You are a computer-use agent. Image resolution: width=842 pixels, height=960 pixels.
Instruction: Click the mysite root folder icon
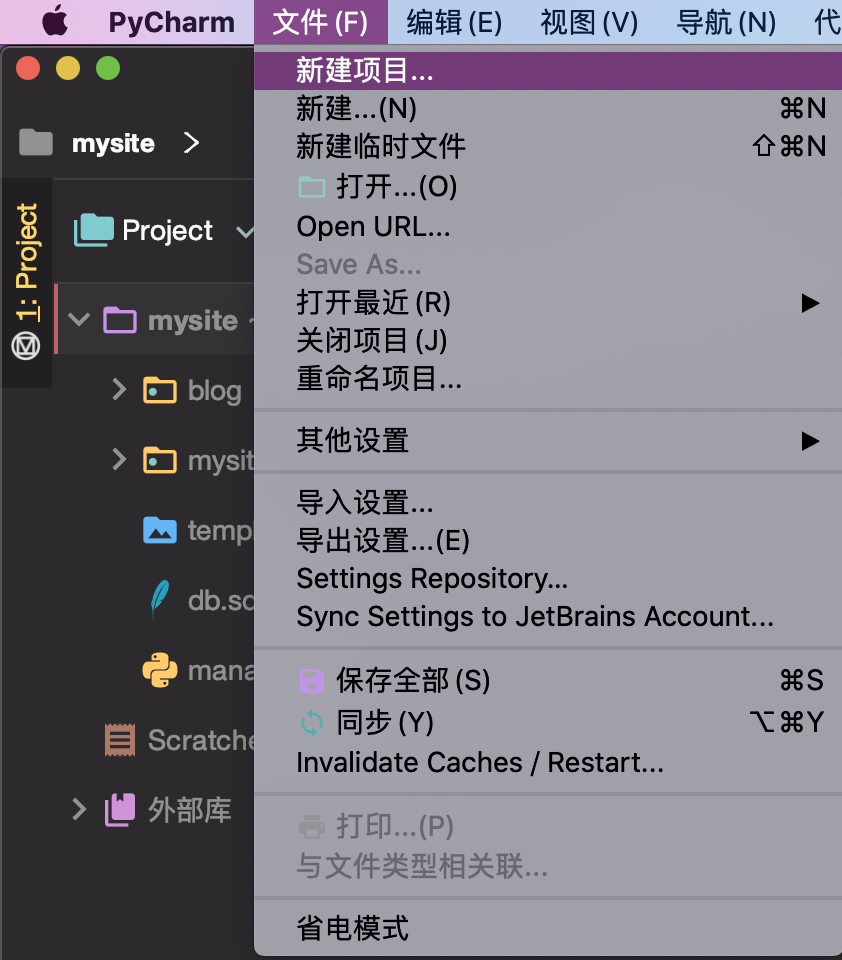point(119,320)
